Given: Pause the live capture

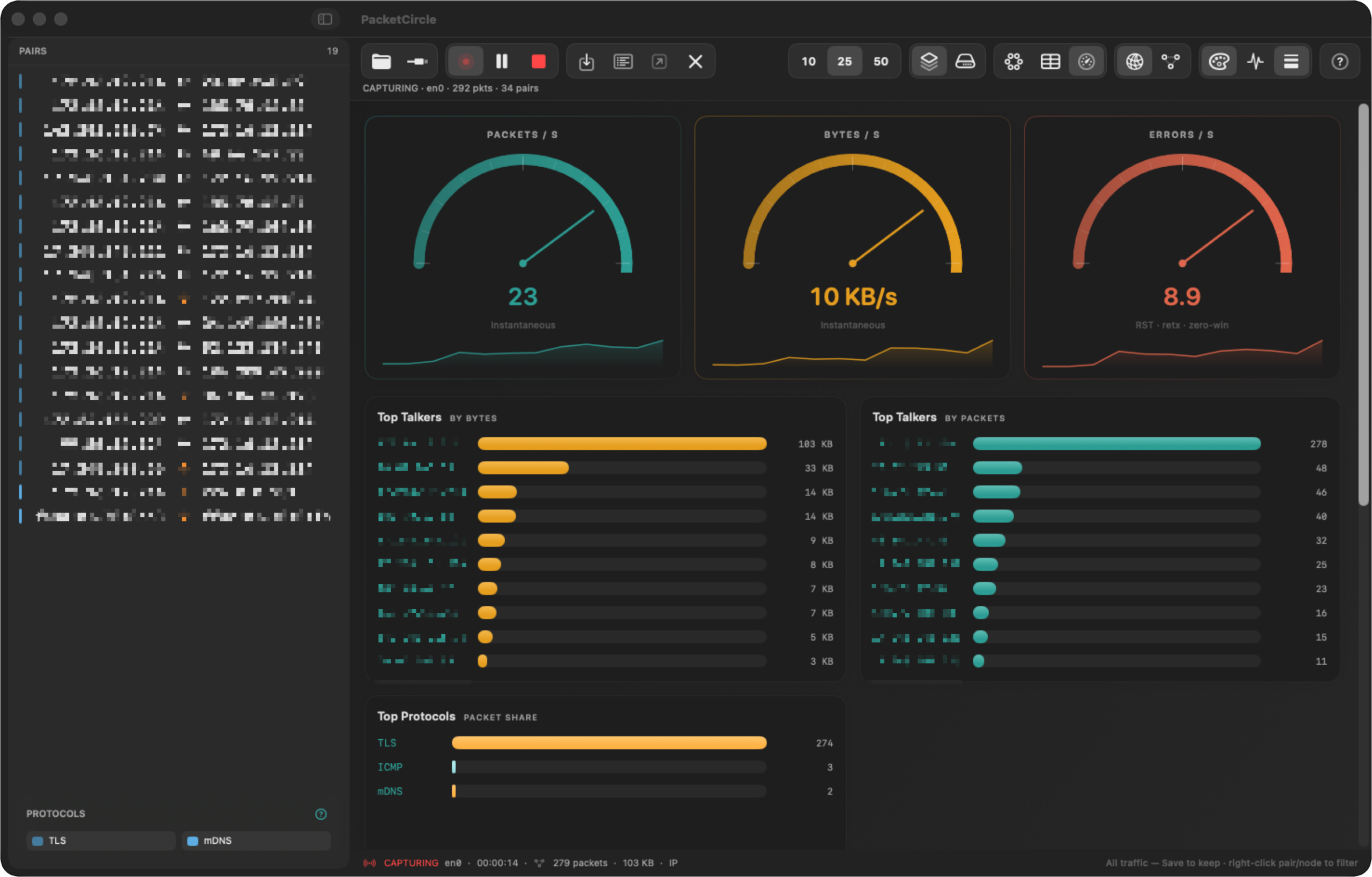Looking at the screenshot, I should [x=502, y=62].
